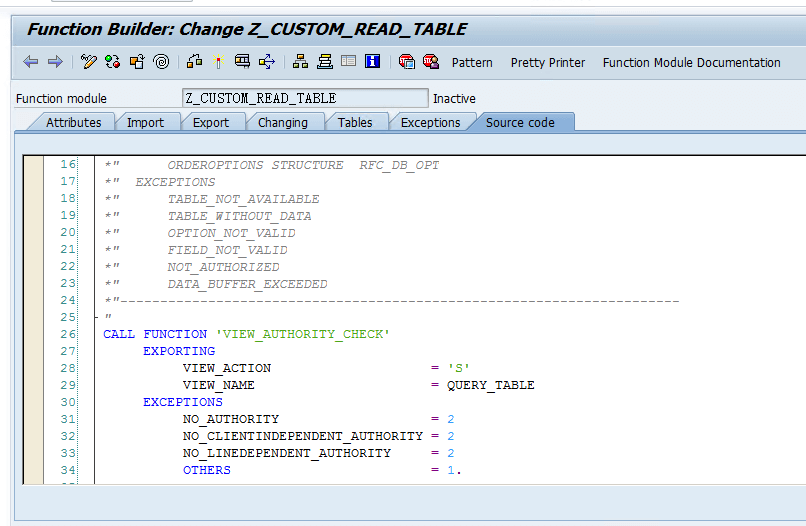Check syntax with the linked squares icon

pyautogui.click(x=194, y=62)
